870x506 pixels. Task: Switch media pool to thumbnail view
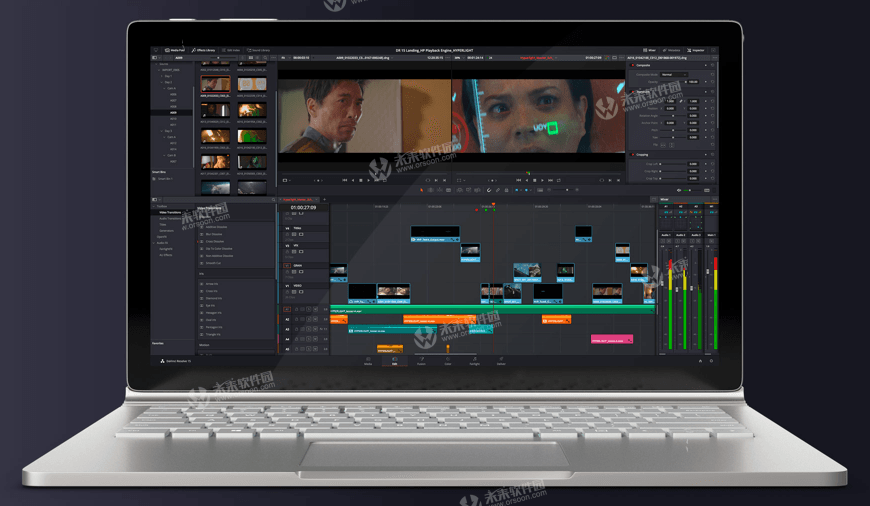pos(251,58)
